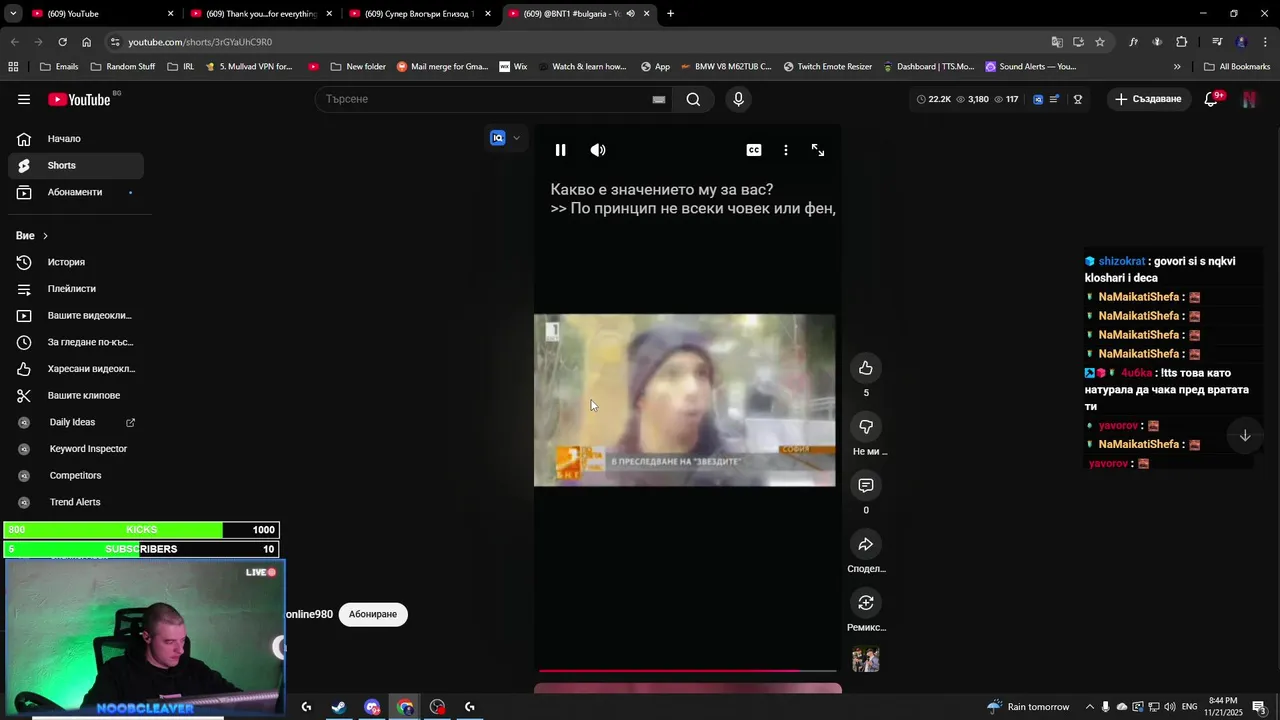Image resolution: width=1280 pixels, height=720 pixels.
Task: Open the Emails bookmark folder
Action: 58,67
